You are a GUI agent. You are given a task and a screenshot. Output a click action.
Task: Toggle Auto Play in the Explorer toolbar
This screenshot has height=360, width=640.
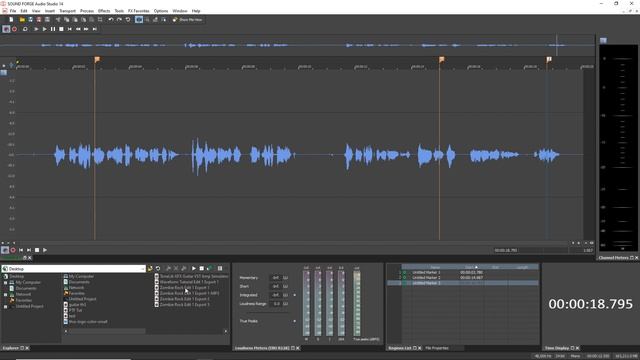[210, 269]
